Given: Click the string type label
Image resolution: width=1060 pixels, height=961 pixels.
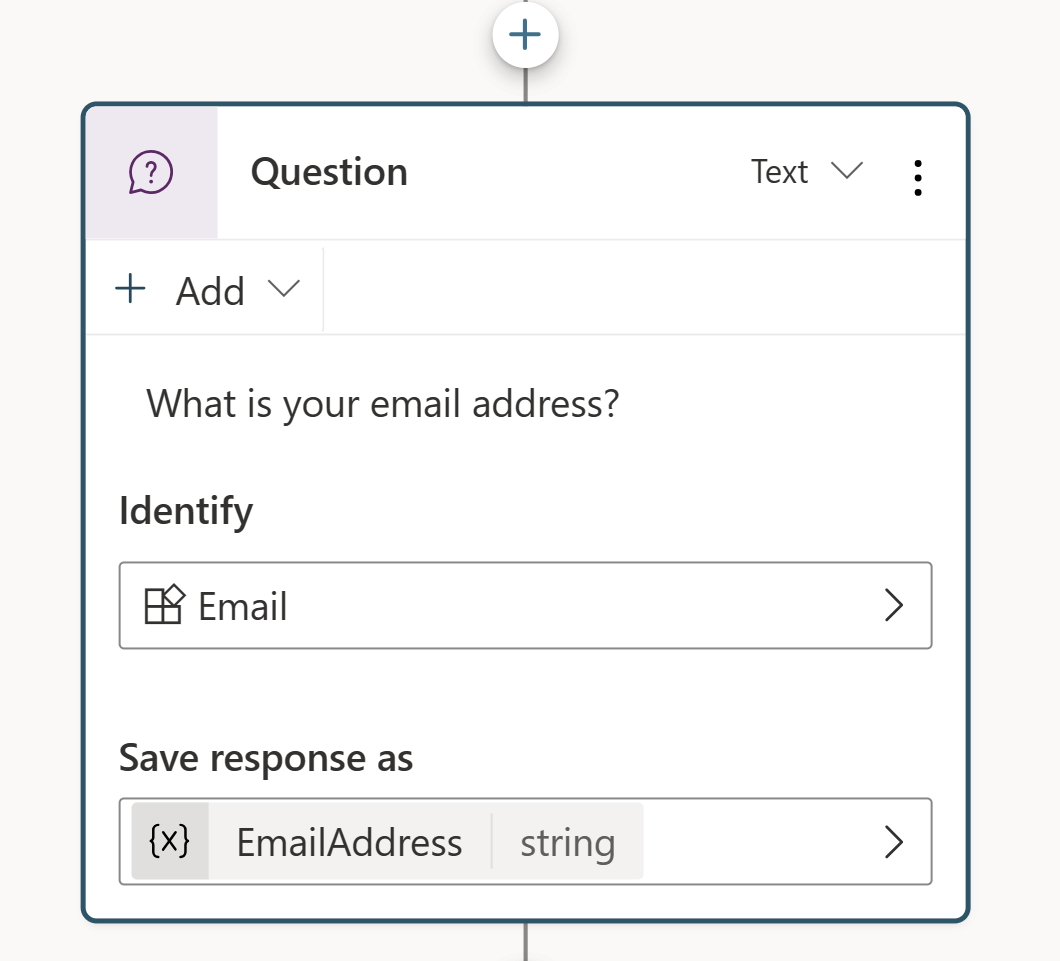Looking at the screenshot, I should coord(568,843).
